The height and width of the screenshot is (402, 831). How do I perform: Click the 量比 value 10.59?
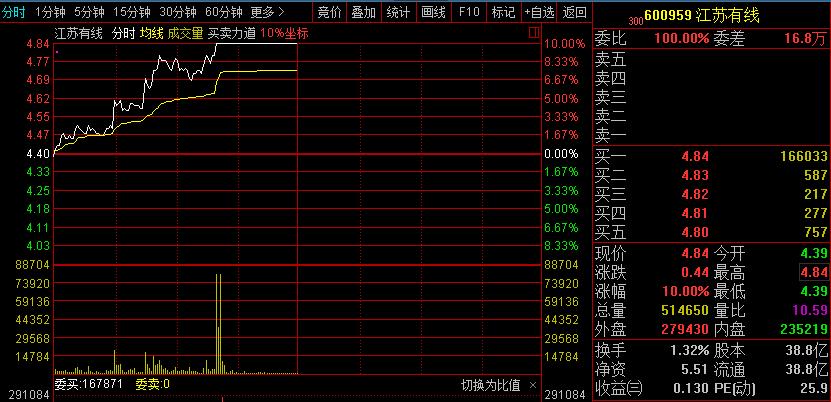coord(809,310)
